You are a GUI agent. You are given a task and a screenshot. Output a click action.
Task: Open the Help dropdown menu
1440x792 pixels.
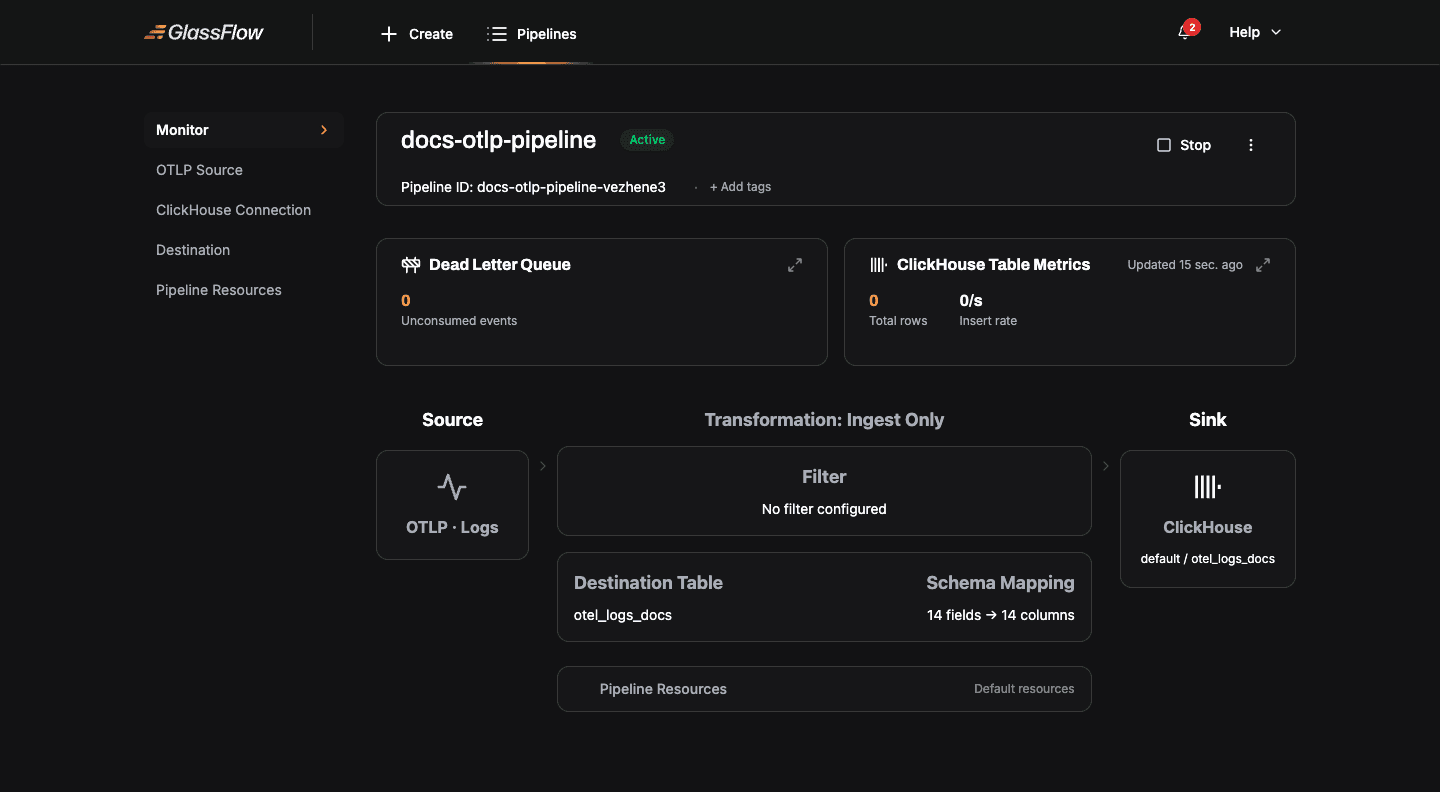1255,32
